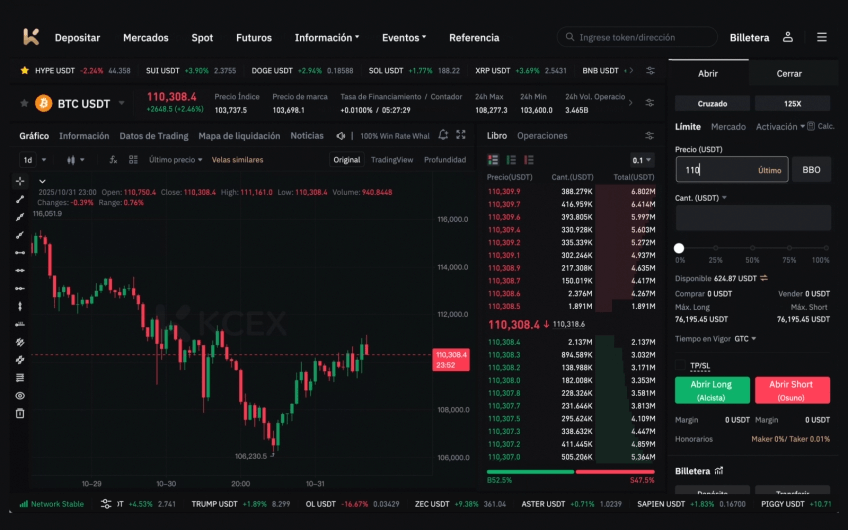
Task: Click the BTC USDT favorite star
Action: click(23, 103)
